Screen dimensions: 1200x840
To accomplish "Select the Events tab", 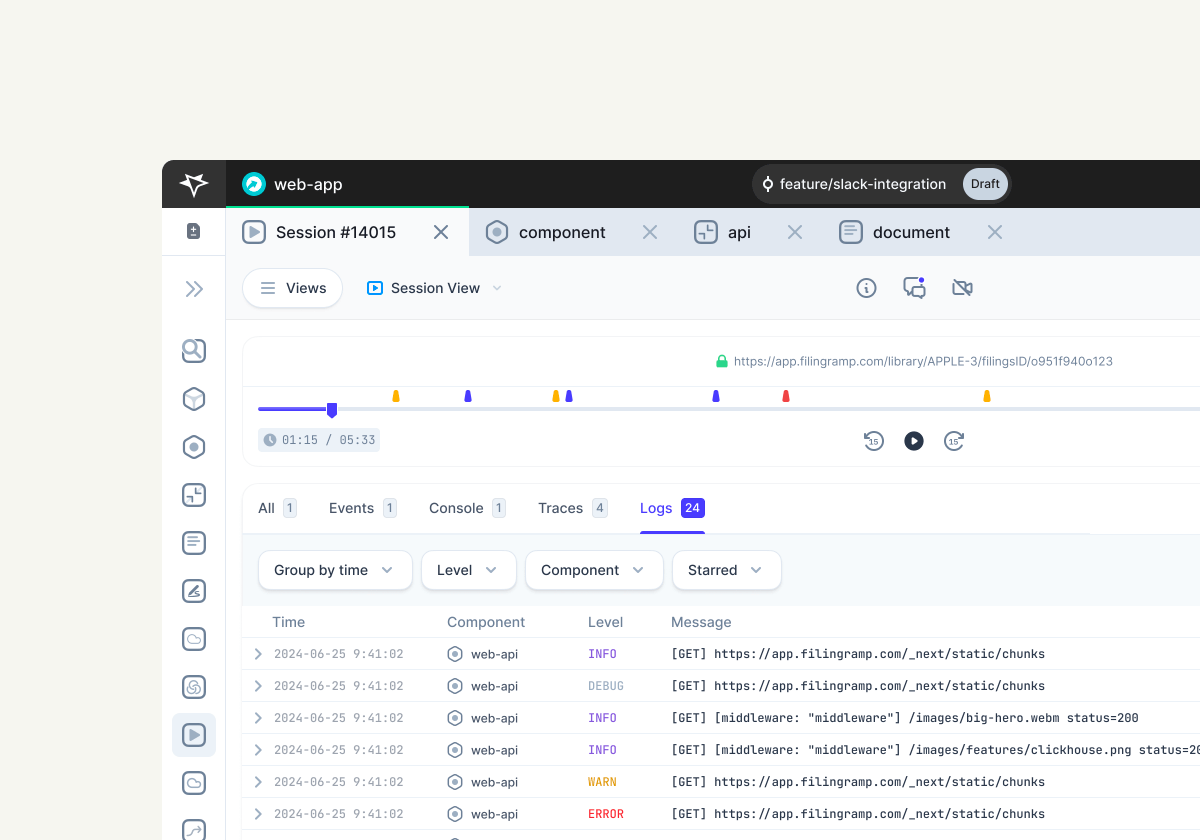I will coord(363,508).
